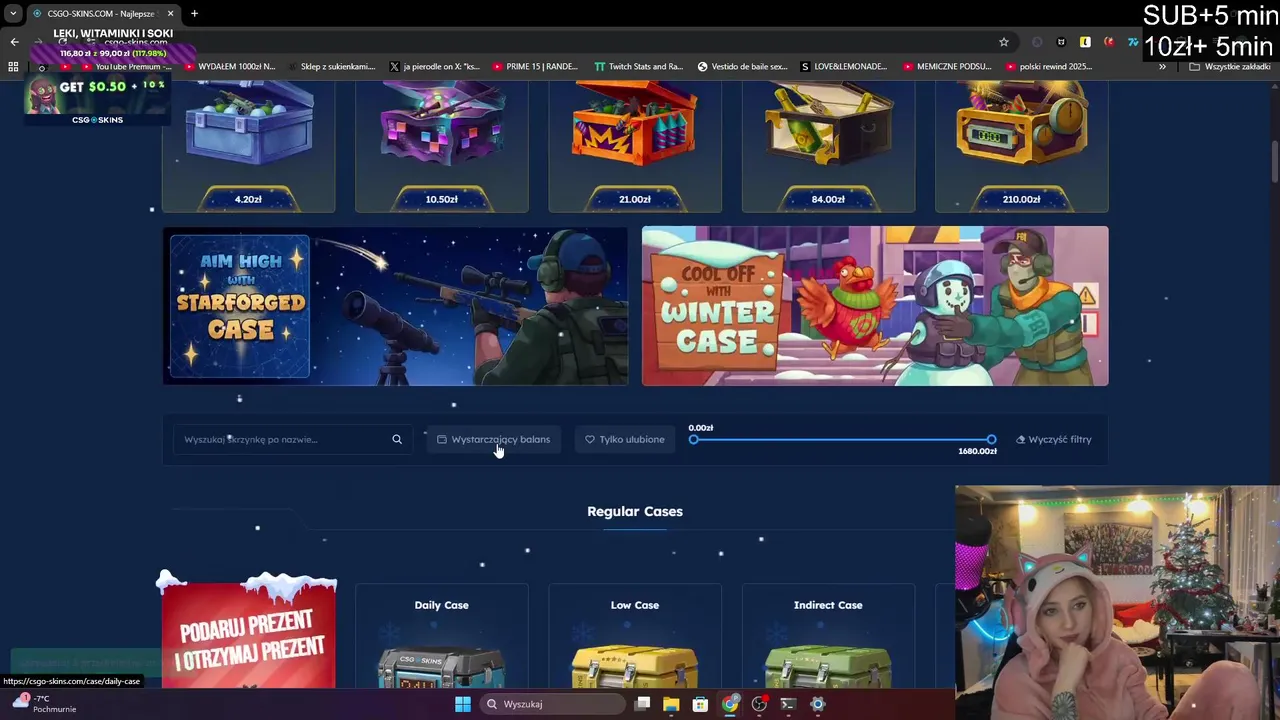Open the WYDAŁEM 1000zł bookmark
1280x720 pixels.
click(229, 66)
